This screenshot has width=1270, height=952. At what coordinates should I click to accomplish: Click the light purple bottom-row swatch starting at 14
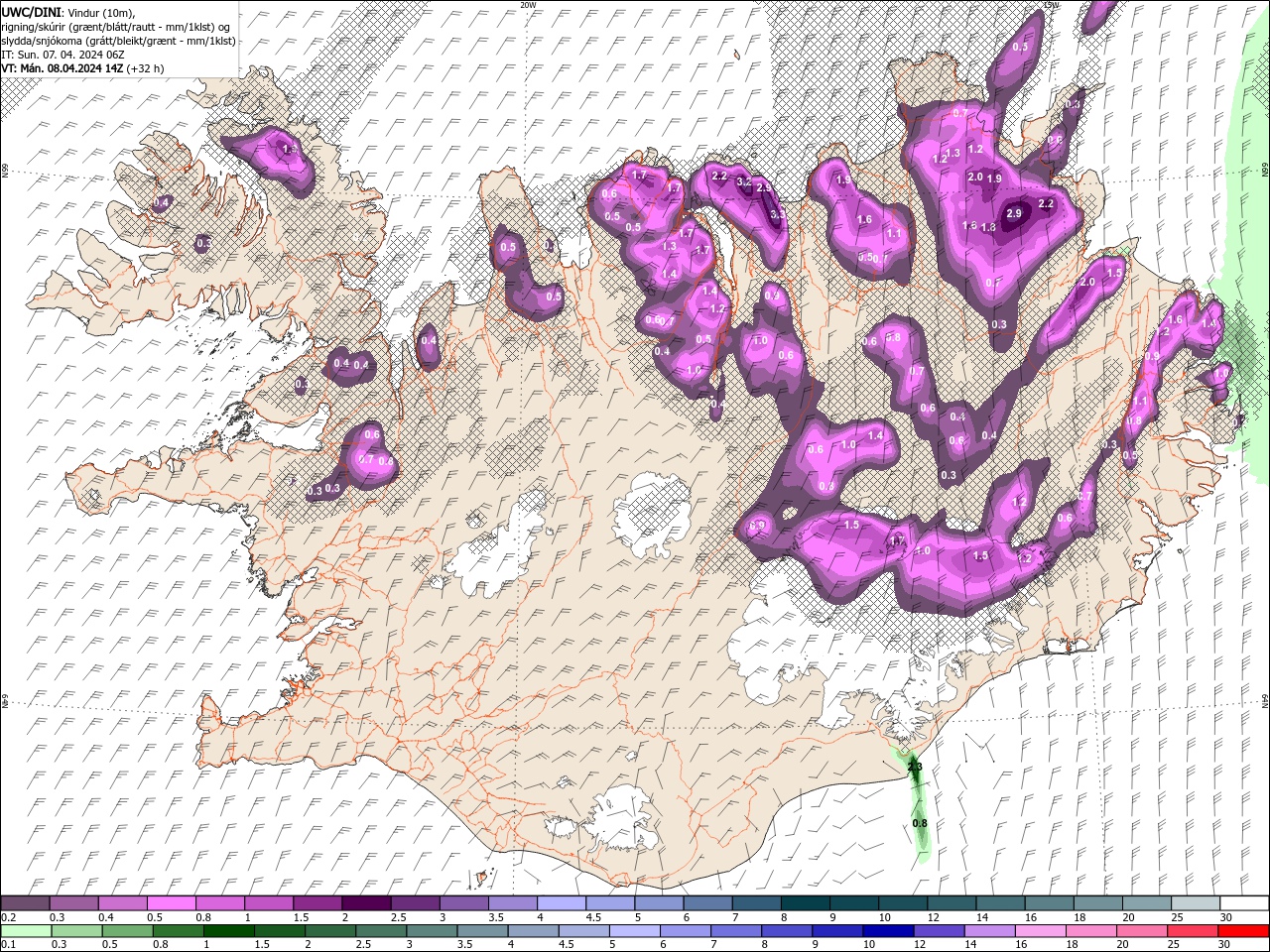click(x=989, y=931)
